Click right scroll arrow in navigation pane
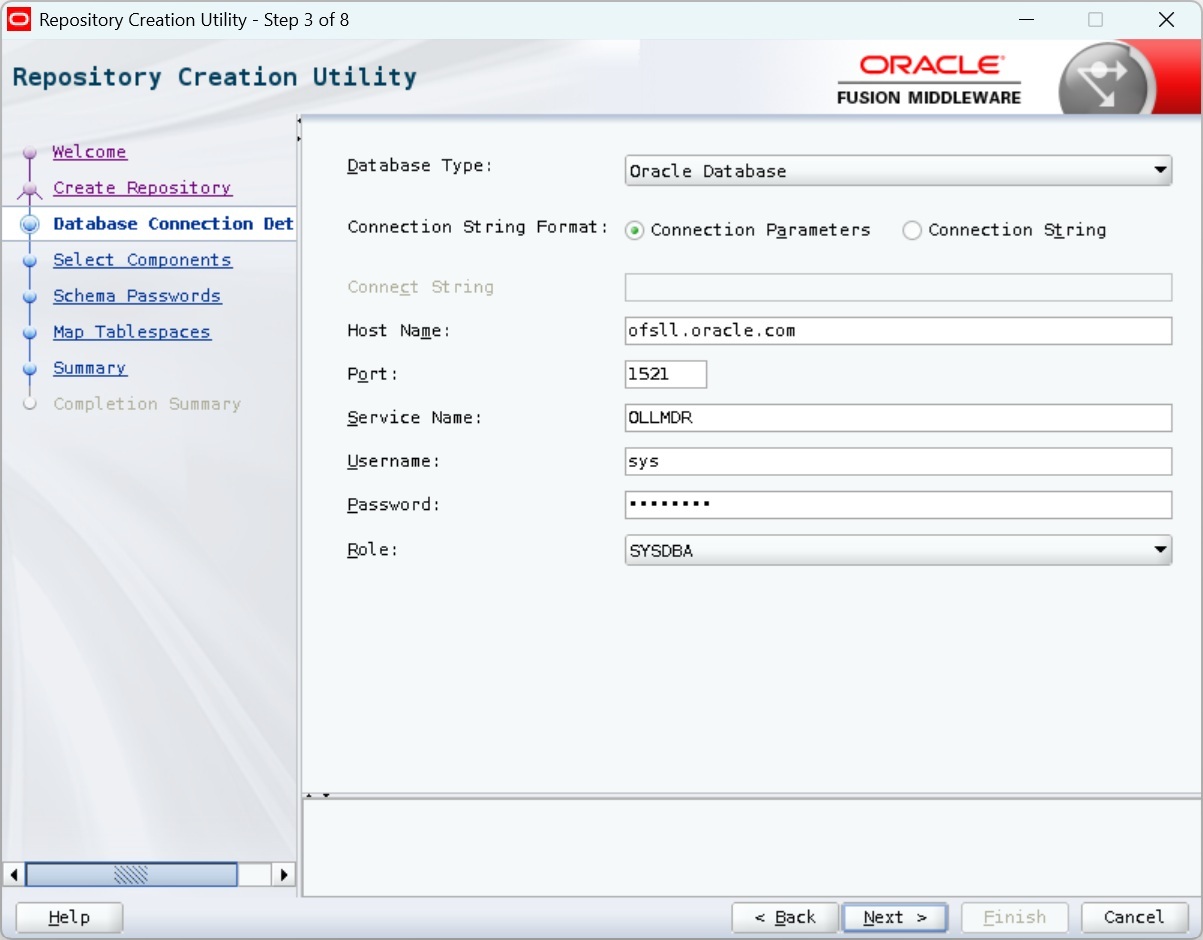1203x940 pixels. click(284, 874)
